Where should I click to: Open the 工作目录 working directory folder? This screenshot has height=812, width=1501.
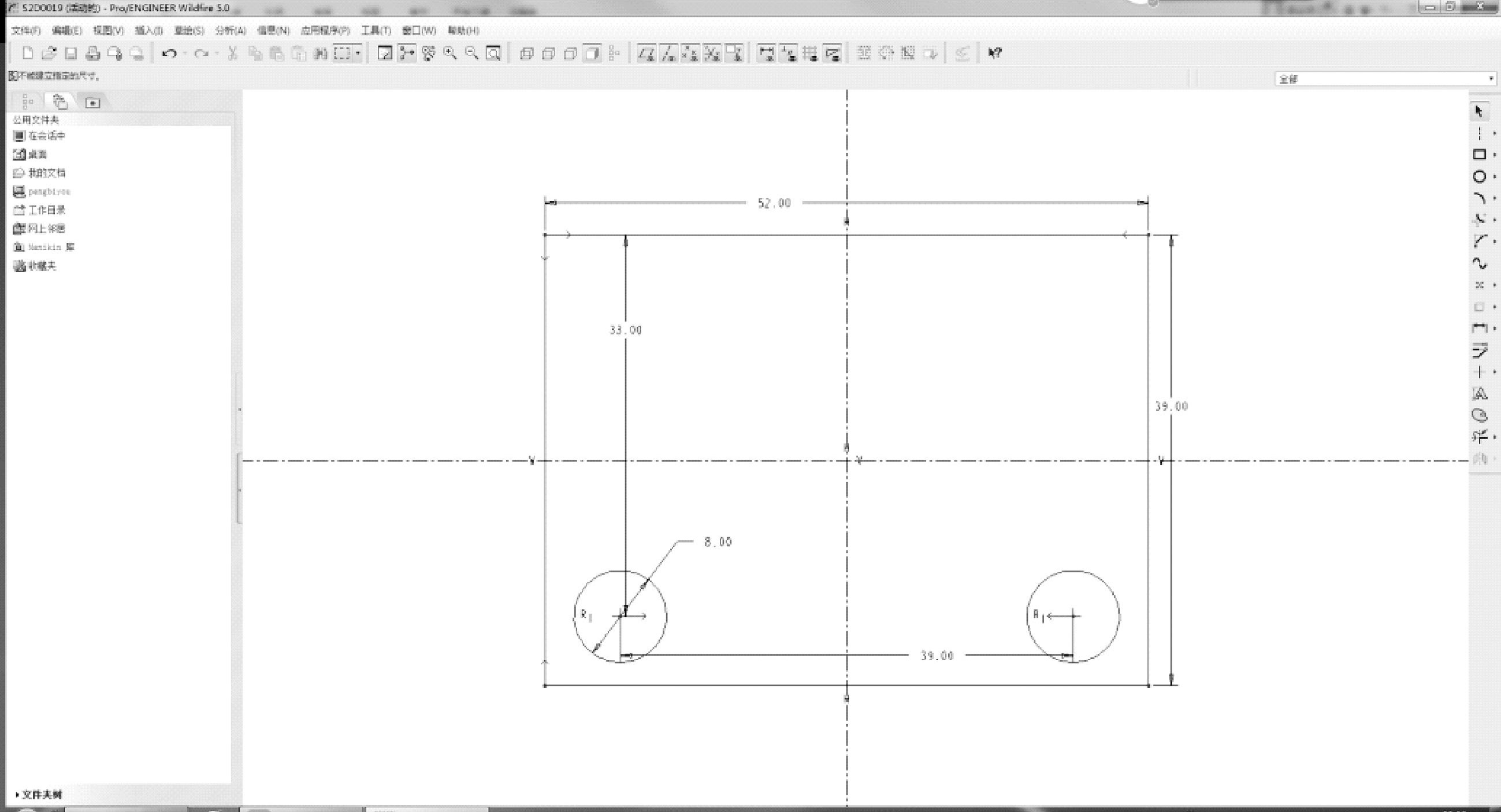(46, 210)
